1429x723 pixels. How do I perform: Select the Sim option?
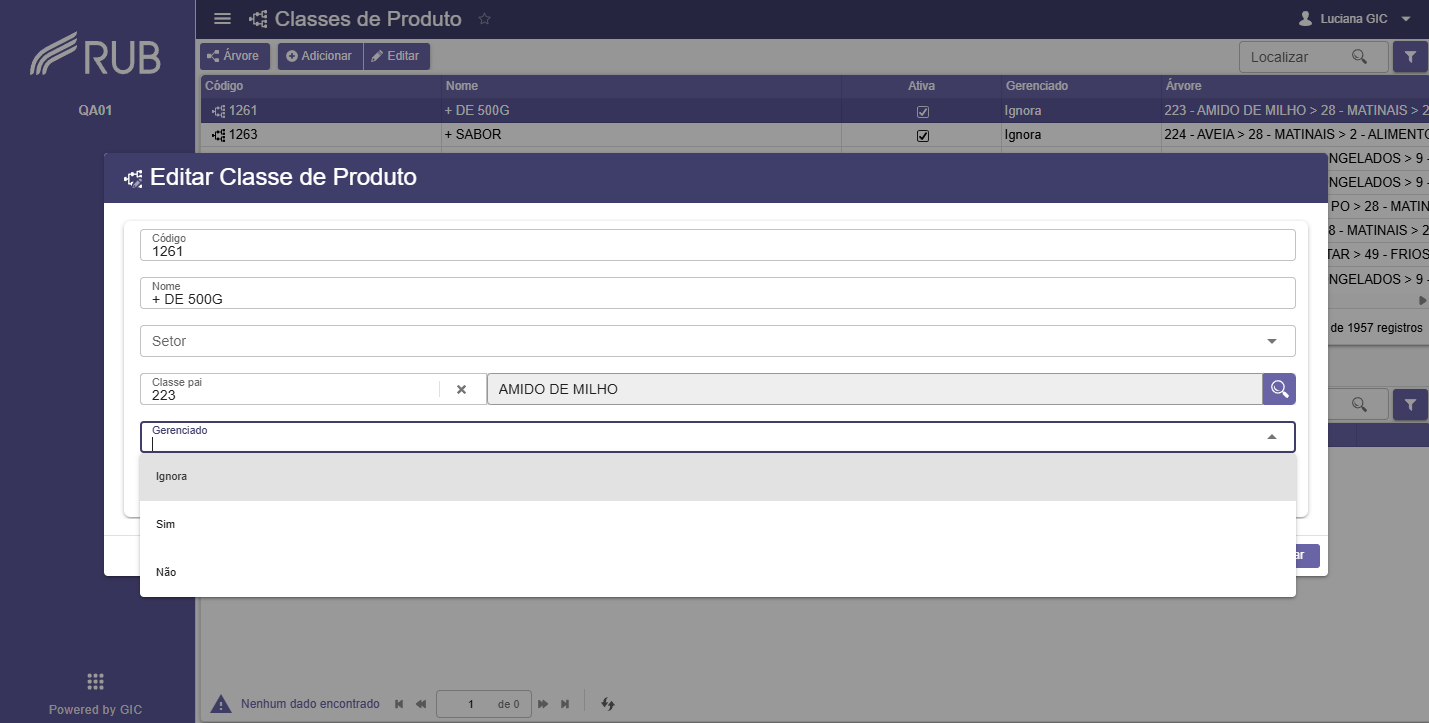click(x=718, y=525)
